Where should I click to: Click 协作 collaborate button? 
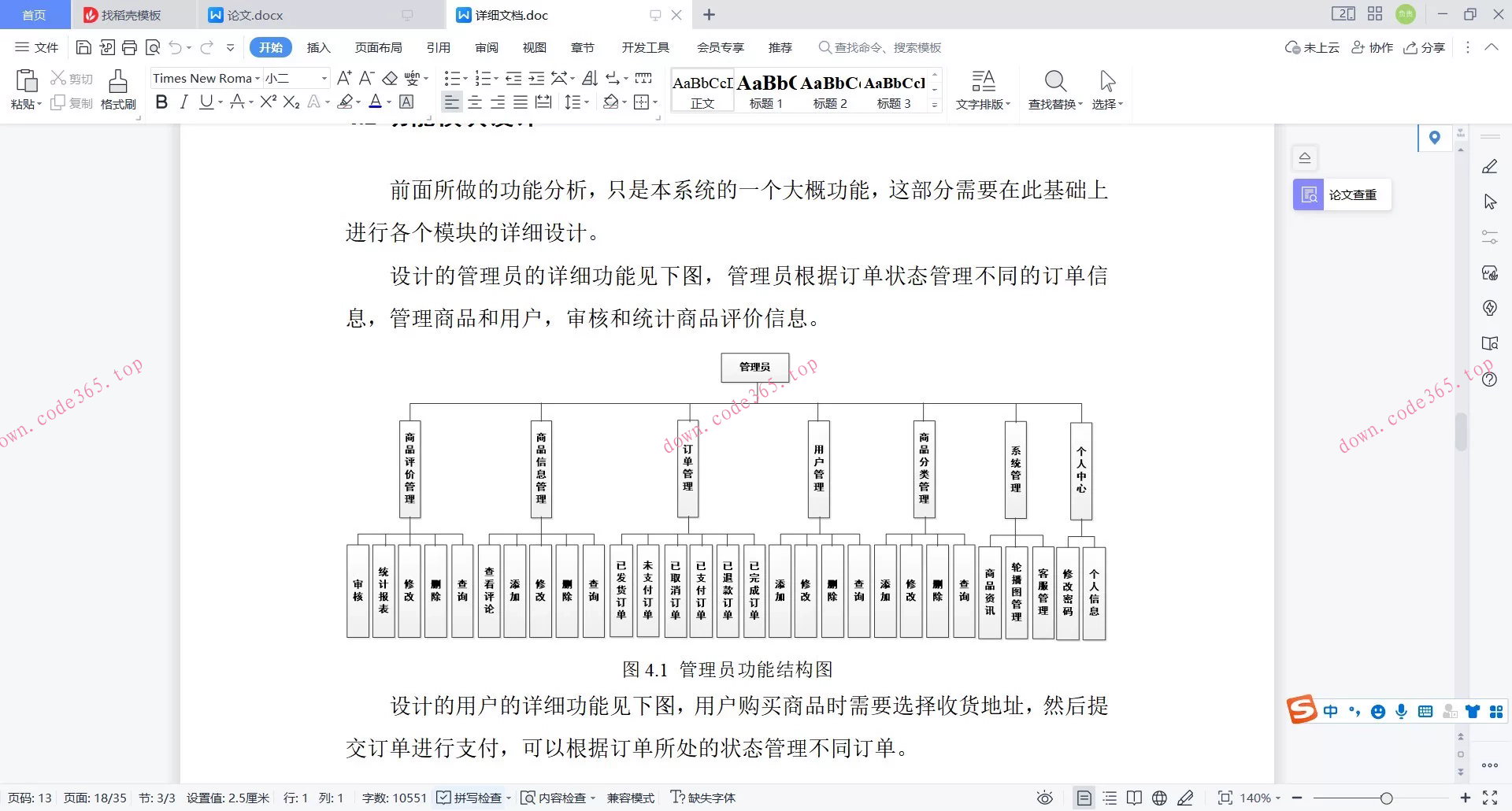1373,47
